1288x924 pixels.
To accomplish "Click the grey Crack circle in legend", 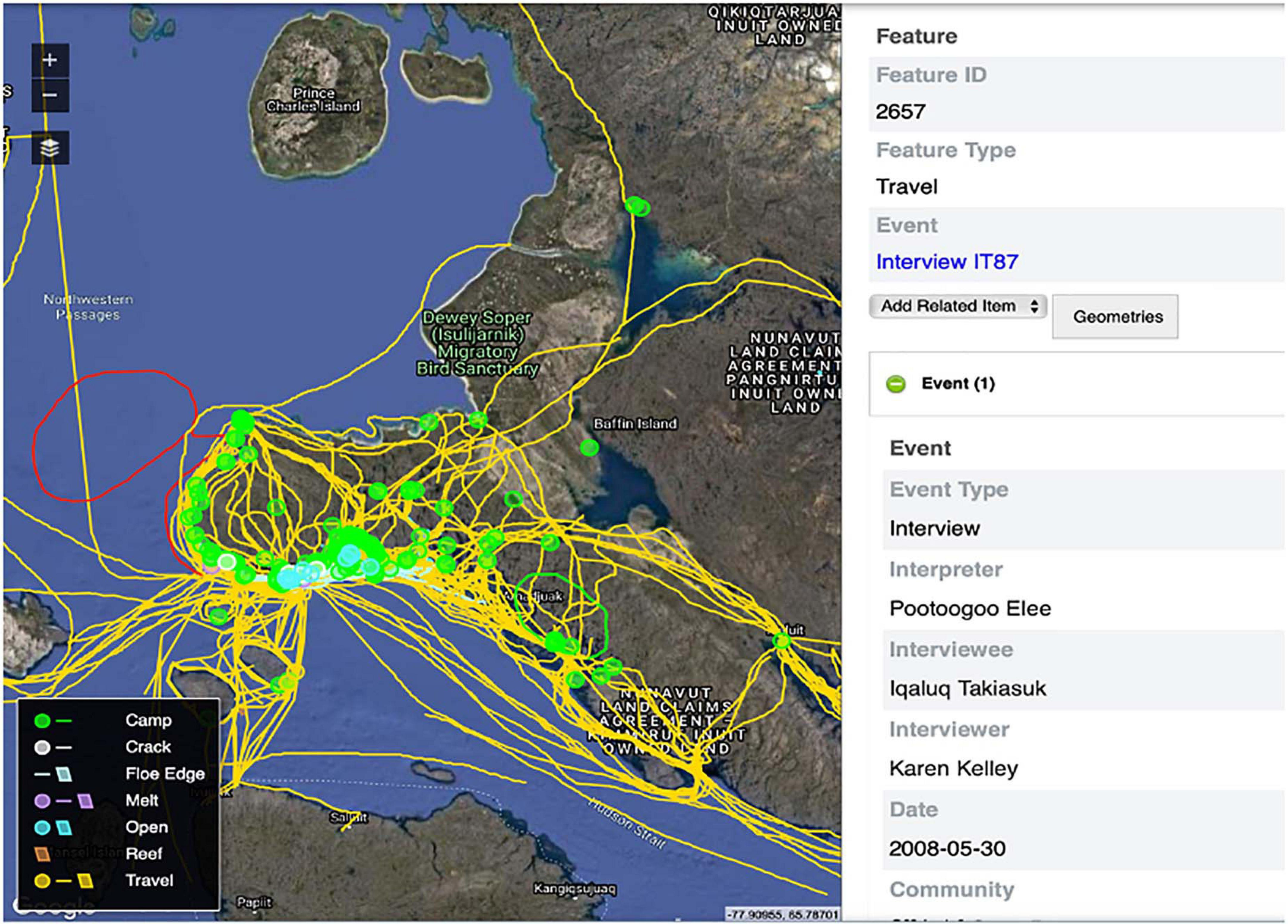I will click(x=42, y=747).
